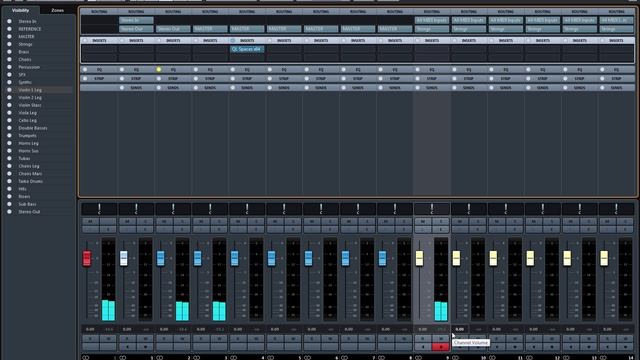The height and width of the screenshot is (360, 640).
Task: Mute the red Stereo In input channel
Action: coord(91,222)
